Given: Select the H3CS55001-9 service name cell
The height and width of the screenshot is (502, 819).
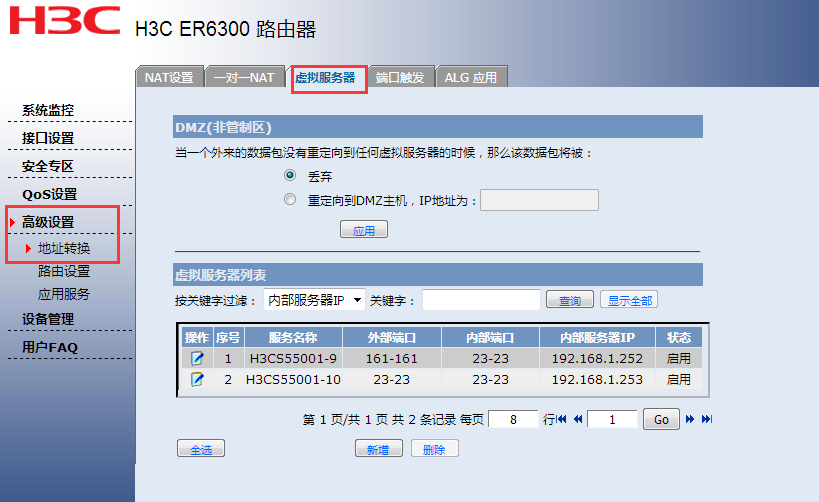Looking at the screenshot, I should point(293,358).
